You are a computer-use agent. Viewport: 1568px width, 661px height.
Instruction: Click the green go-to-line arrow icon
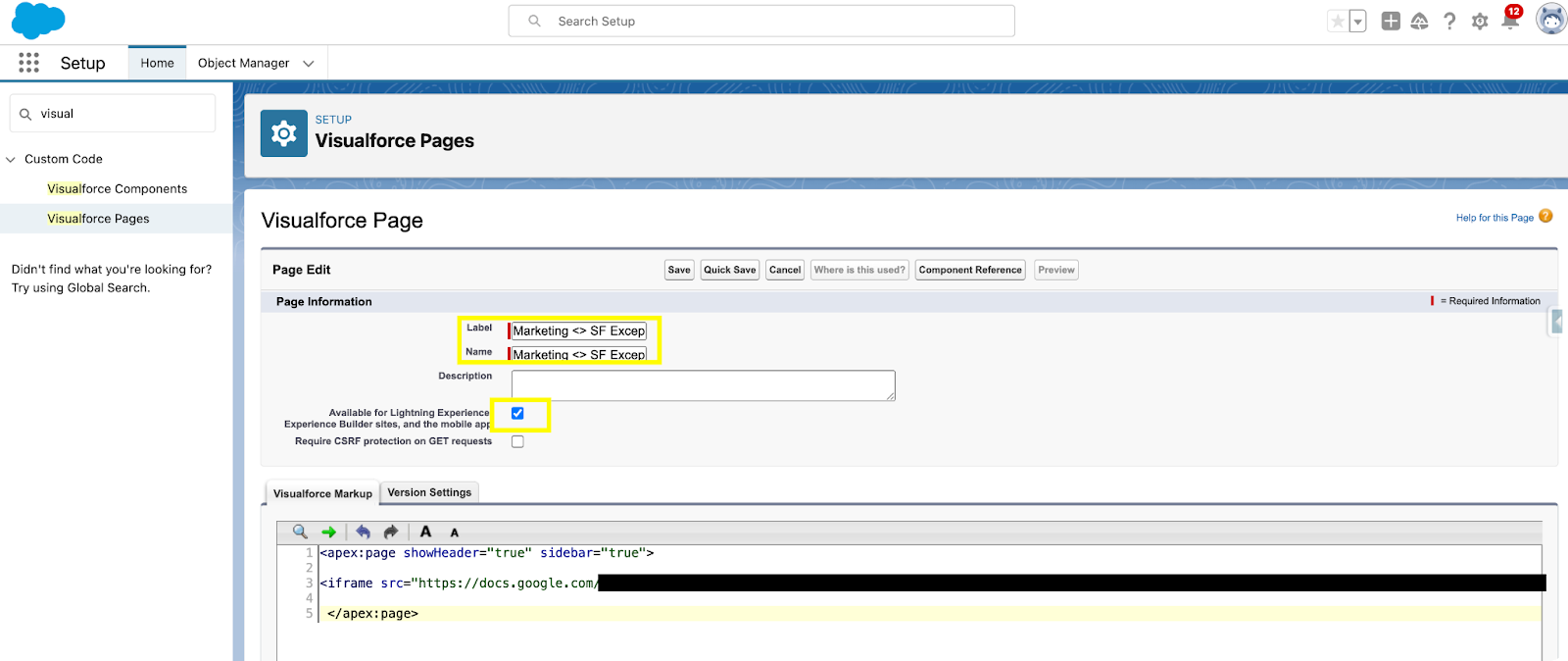click(329, 532)
